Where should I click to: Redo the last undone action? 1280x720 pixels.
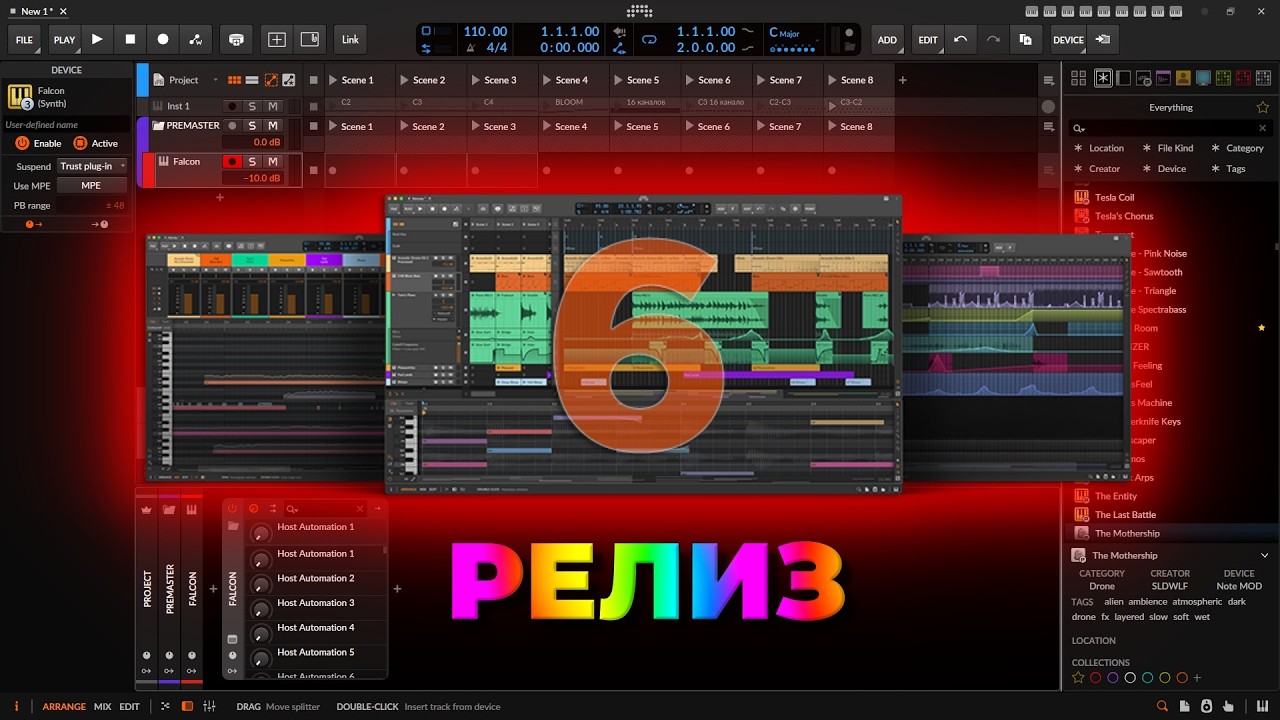pyautogui.click(x=993, y=40)
